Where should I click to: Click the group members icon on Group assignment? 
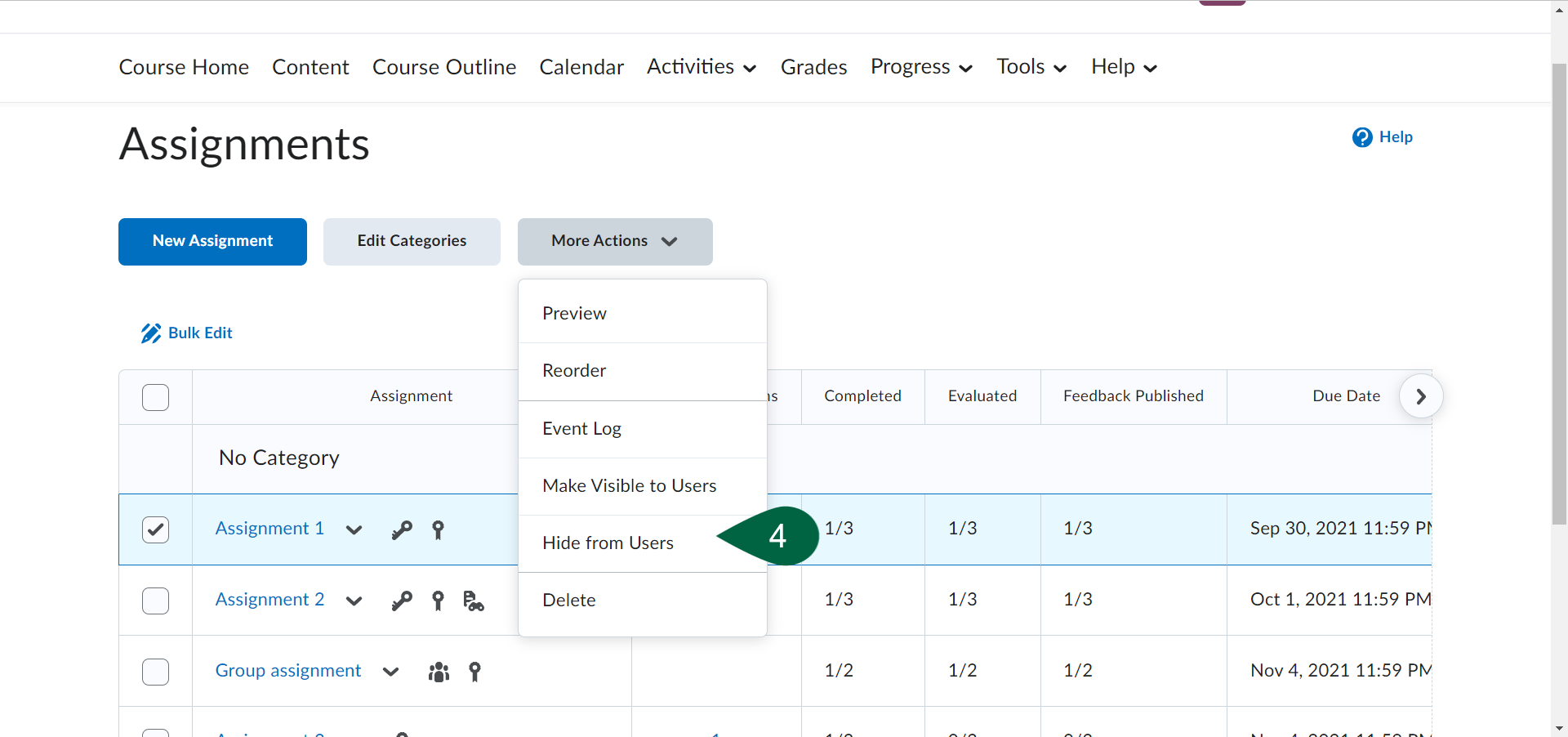coord(439,672)
